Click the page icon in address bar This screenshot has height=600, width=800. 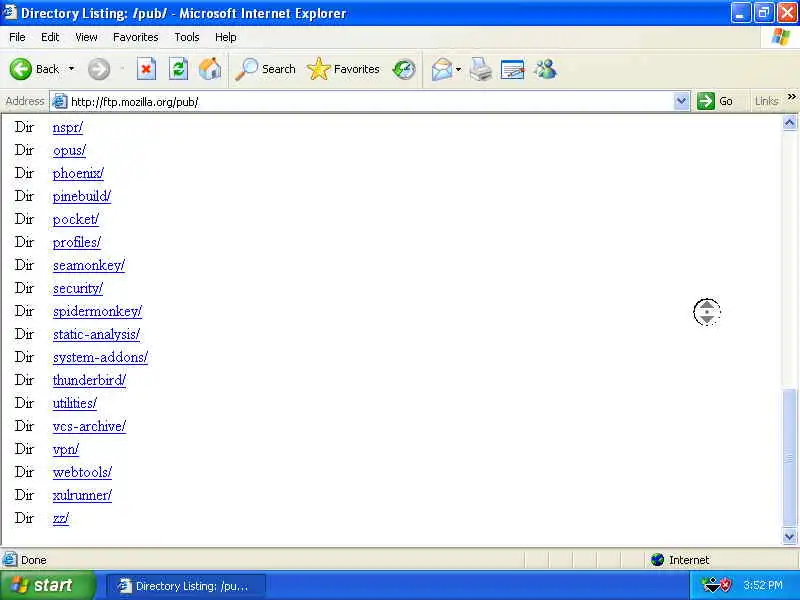[60, 102]
